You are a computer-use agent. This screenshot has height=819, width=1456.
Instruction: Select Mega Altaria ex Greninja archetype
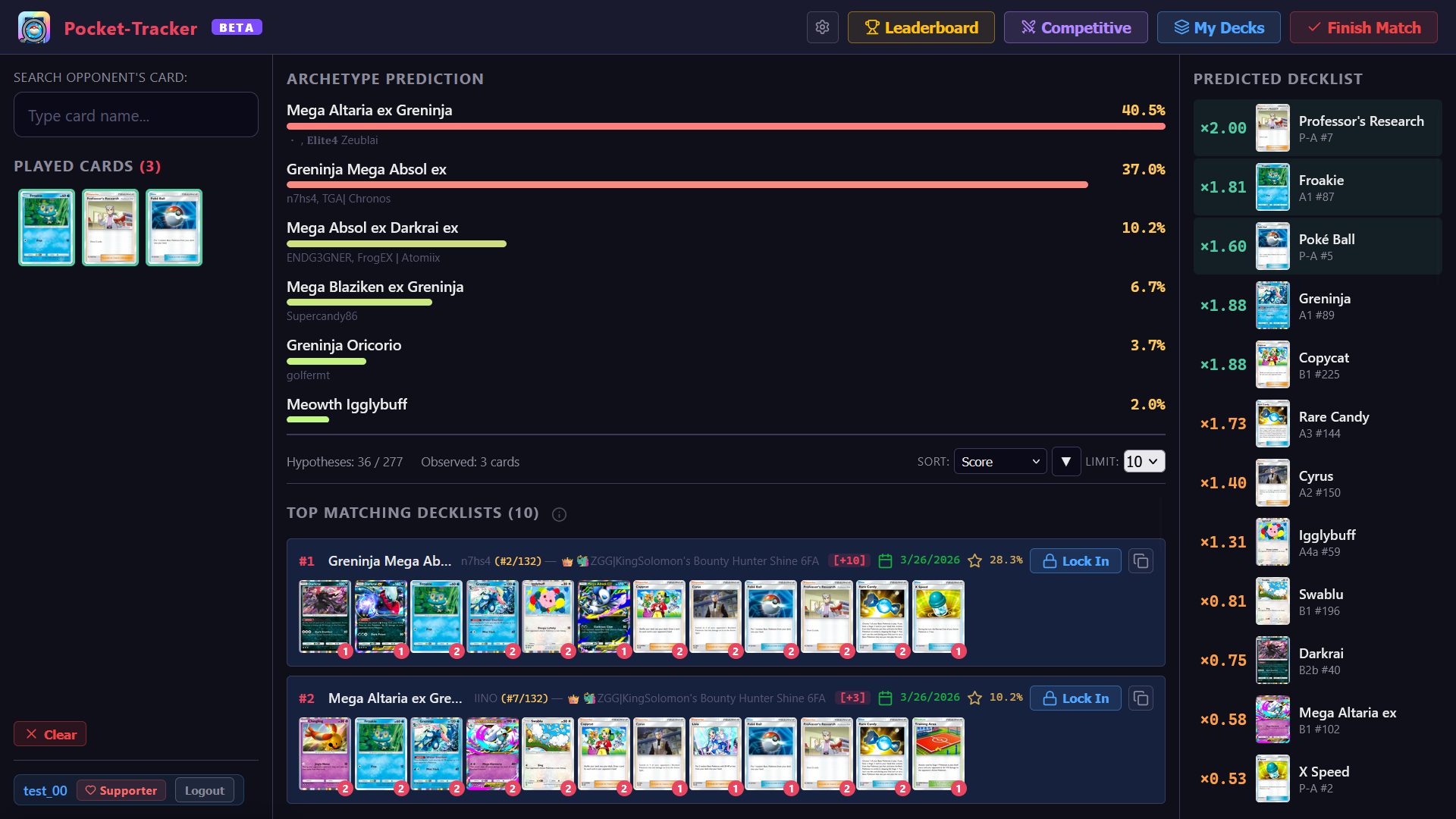[369, 110]
